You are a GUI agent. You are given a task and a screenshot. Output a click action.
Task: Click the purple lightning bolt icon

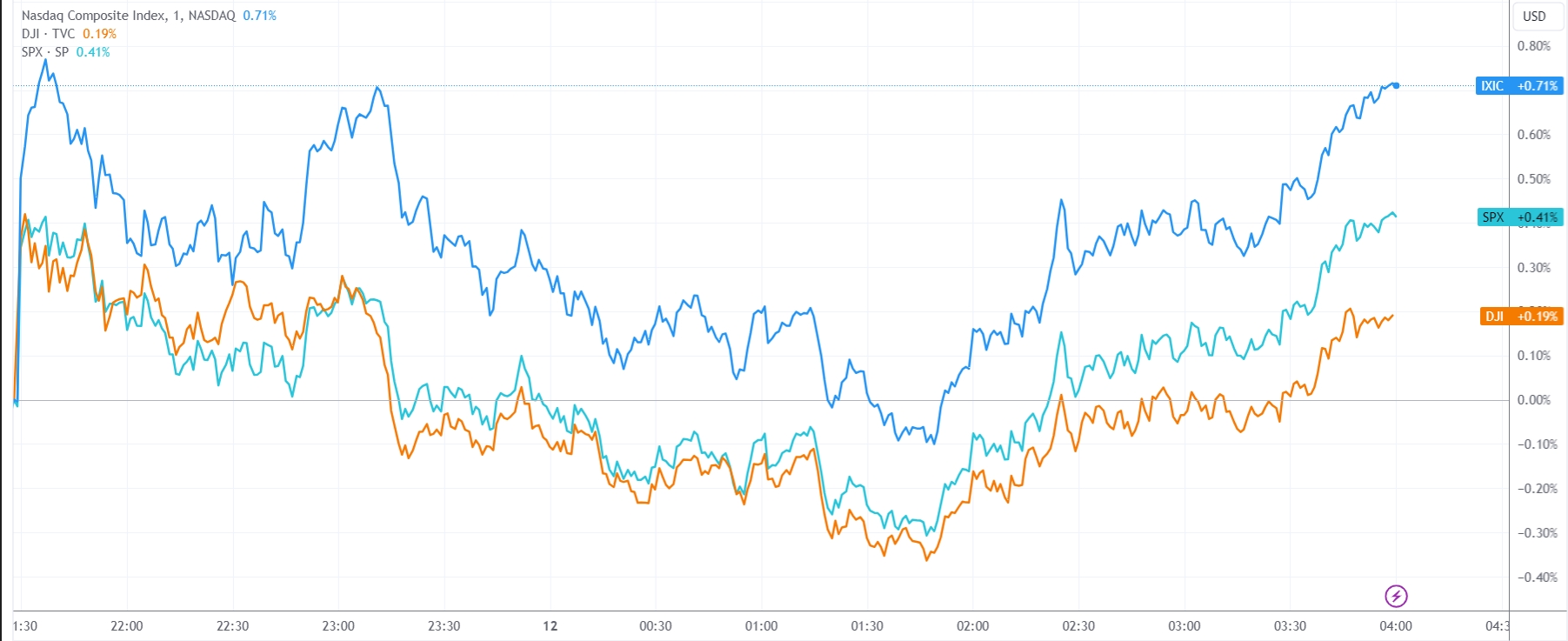pyautogui.click(x=1396, y=596)
